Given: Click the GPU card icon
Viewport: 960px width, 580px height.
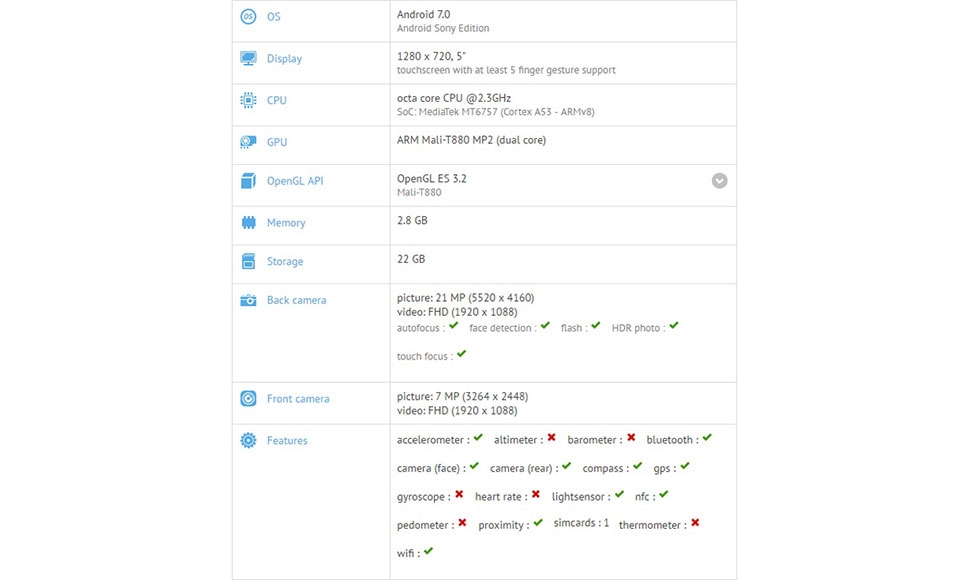Looking at the screenshot, I should (248, 142).
